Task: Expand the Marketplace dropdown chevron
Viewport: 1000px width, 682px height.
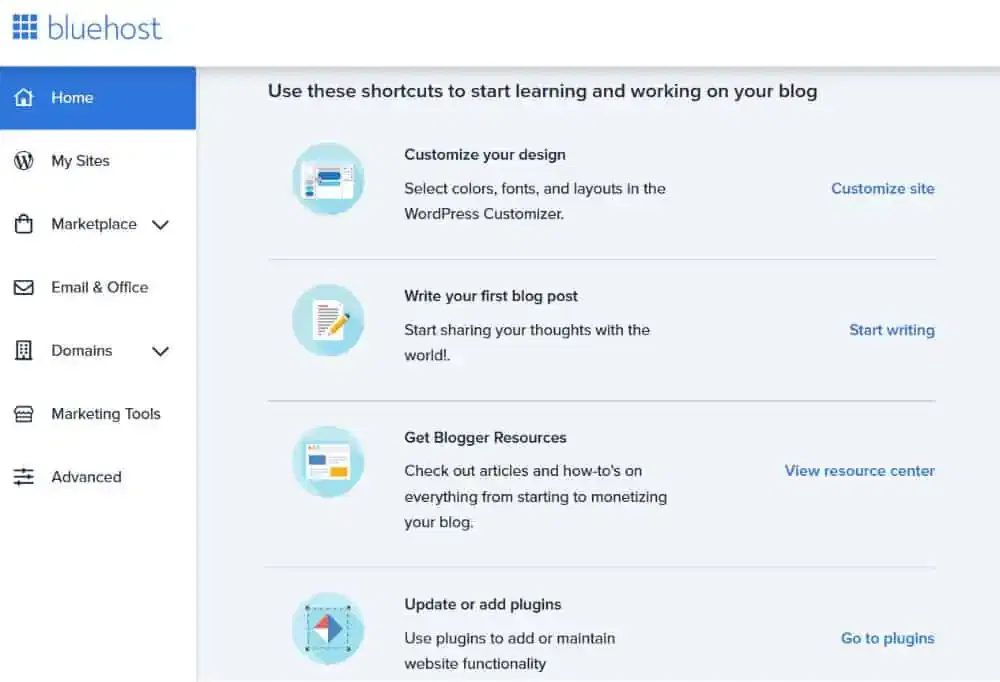Action: pos(160,225)
